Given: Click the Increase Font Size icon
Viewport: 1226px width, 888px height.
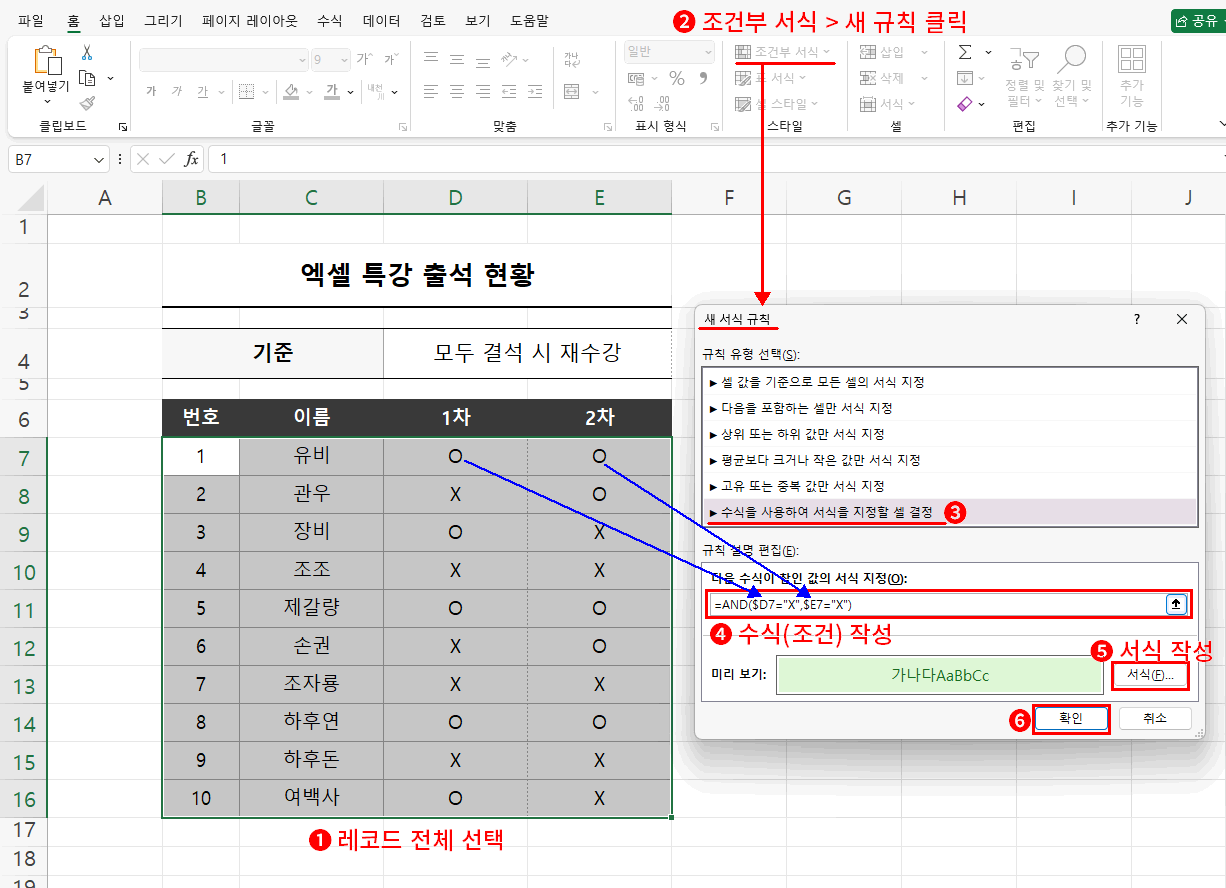Looking at the screenshot, I should pyautogui.click(x=365, y=60).
